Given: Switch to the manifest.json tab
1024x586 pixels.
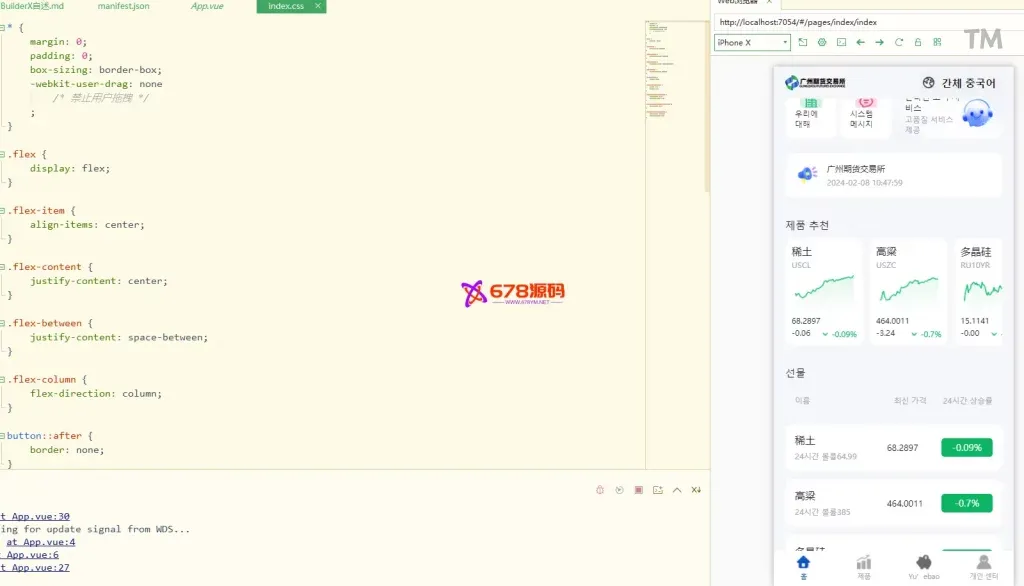Looking at the screenshot, I should pyautogui.click(x=123, y=6).
